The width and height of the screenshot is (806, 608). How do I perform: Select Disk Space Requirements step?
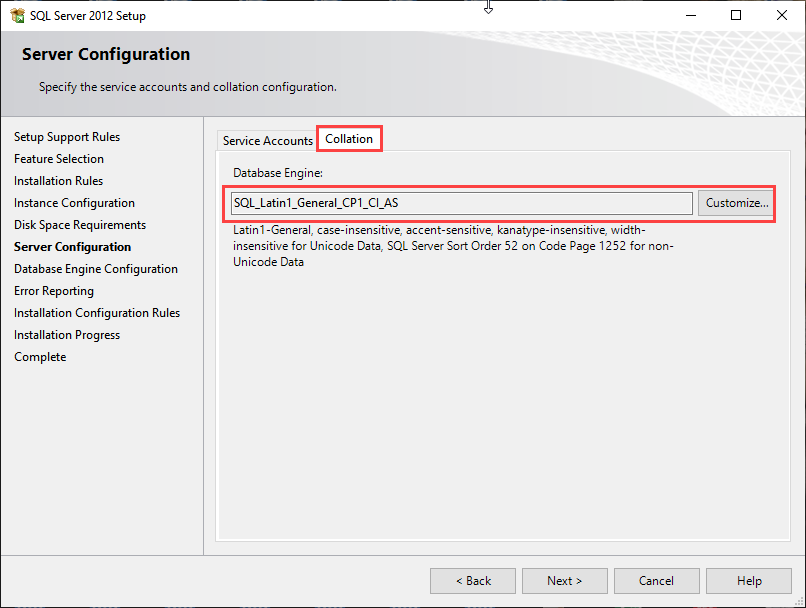point(80,225)
